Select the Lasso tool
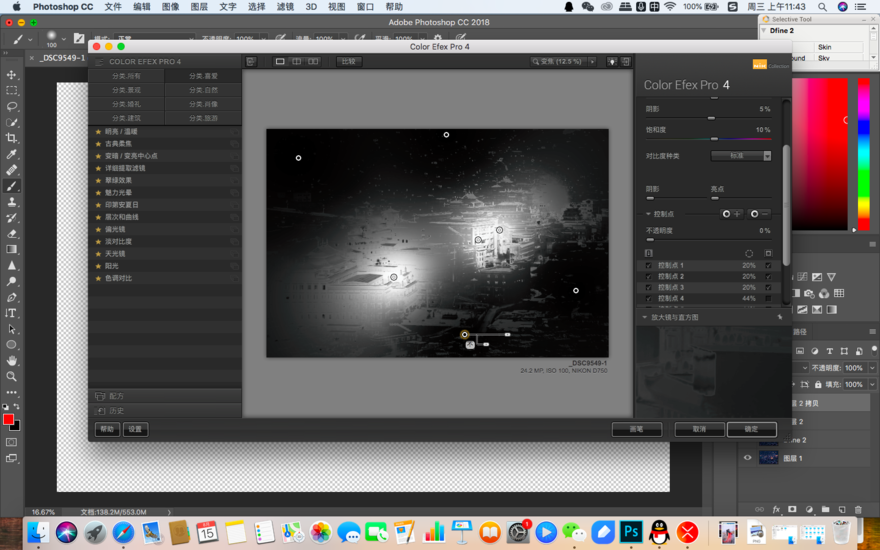The image size is (880, 550). [11, 106]
